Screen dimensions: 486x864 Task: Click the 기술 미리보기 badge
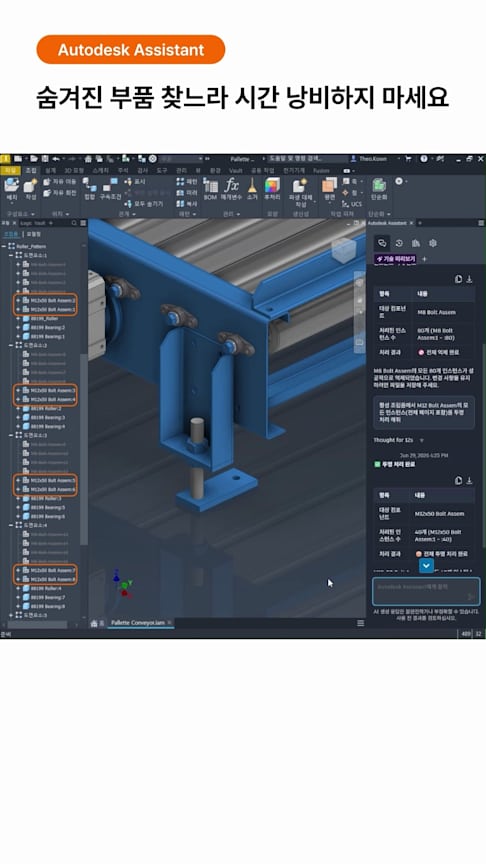396,258
